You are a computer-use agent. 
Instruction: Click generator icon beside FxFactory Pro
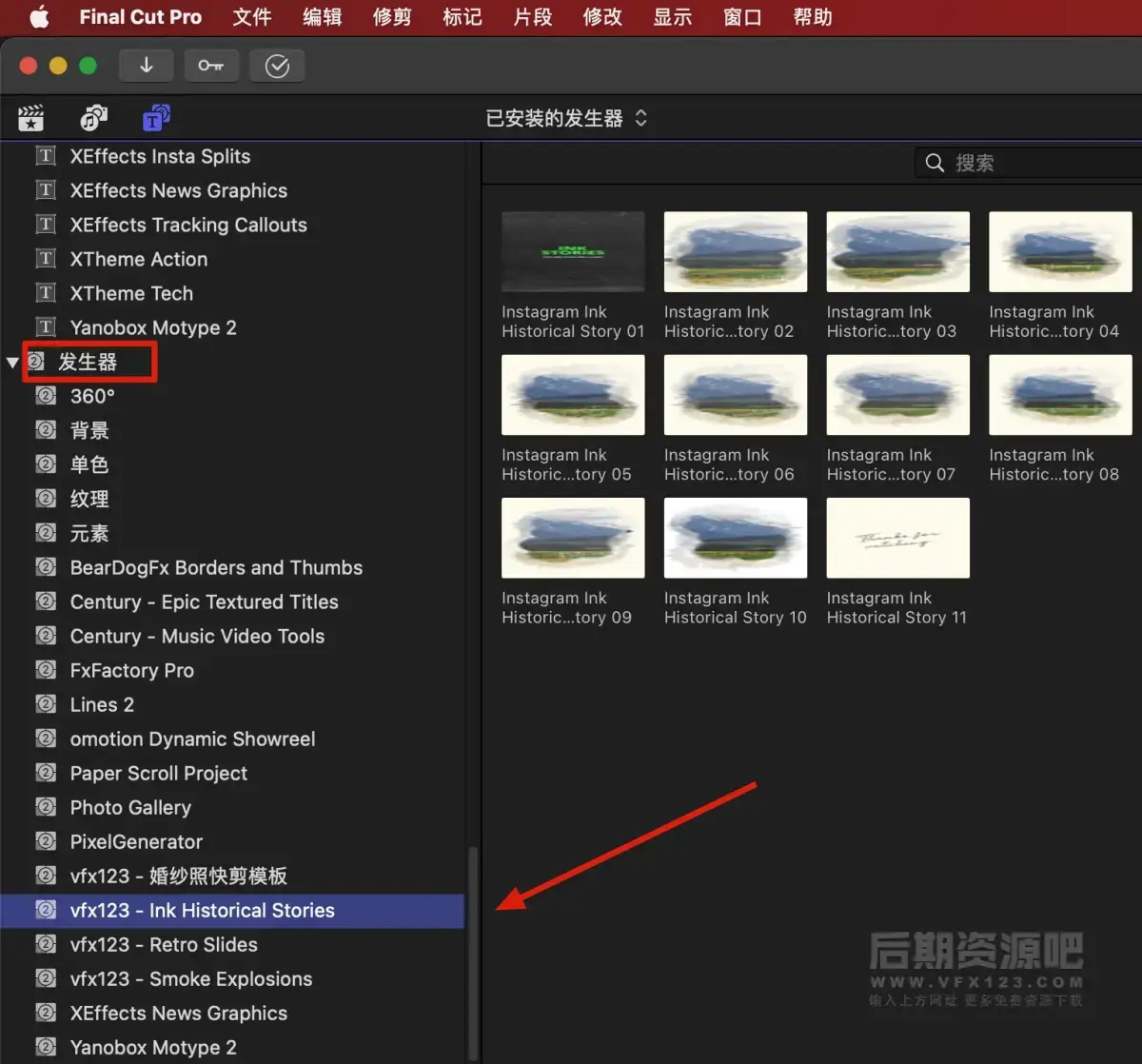pyautogui.click(x=46, y=669)
